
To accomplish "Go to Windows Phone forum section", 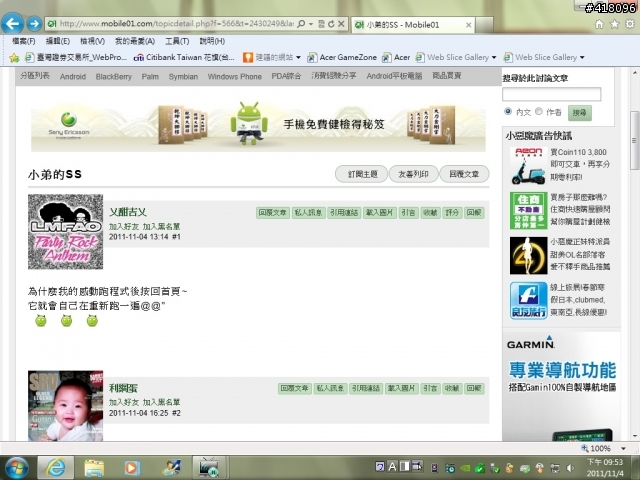I will tap(234, 76).
